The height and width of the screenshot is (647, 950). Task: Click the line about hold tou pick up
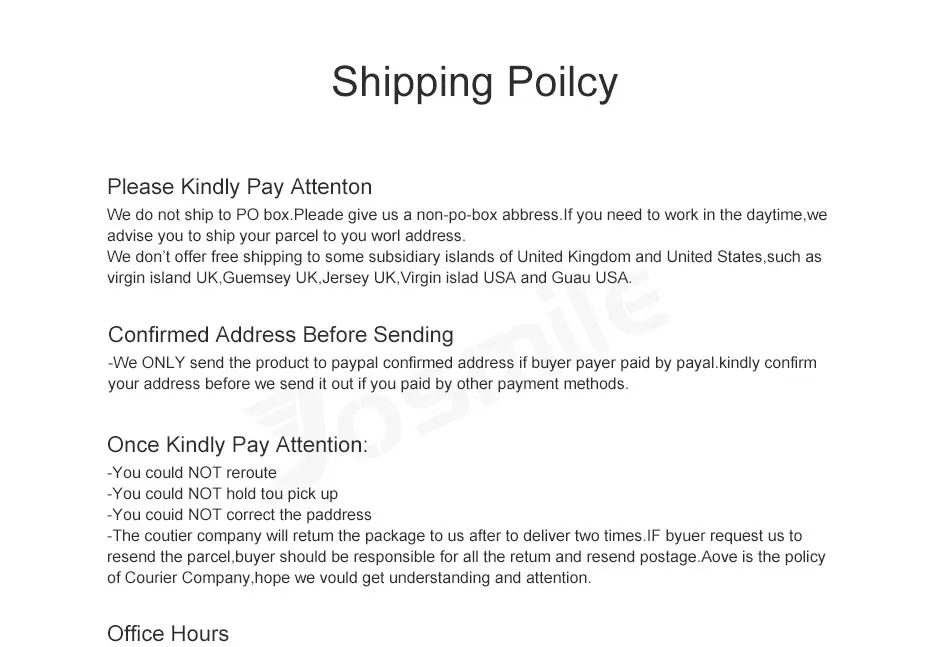pyautogui.click(x=222, y=494)
